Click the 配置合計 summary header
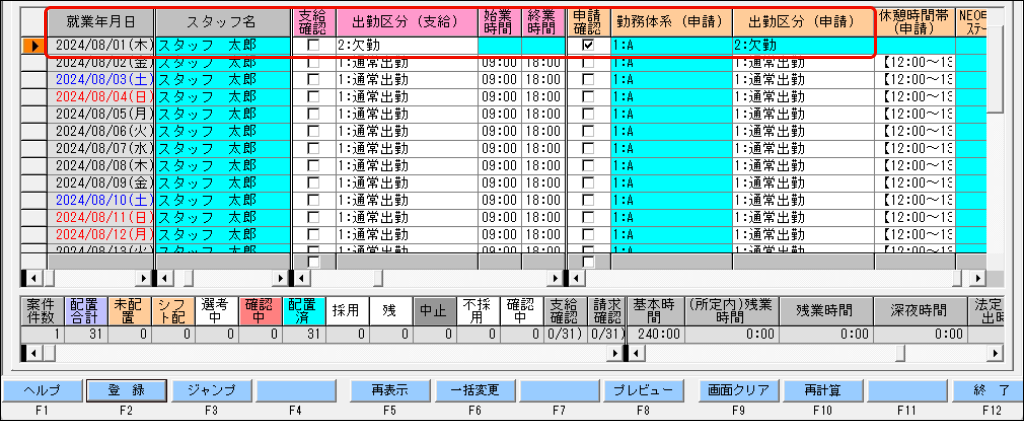 click(x=85, y=311)
